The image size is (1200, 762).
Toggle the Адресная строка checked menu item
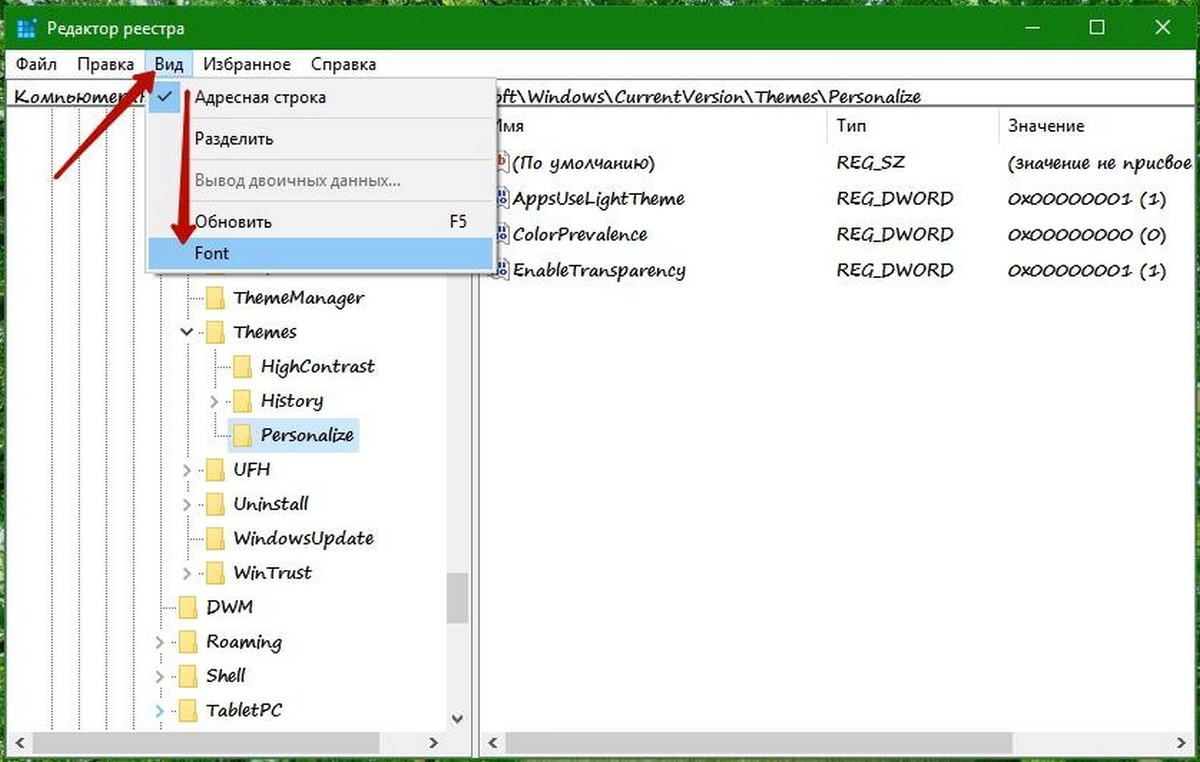(x=320, y=98)
